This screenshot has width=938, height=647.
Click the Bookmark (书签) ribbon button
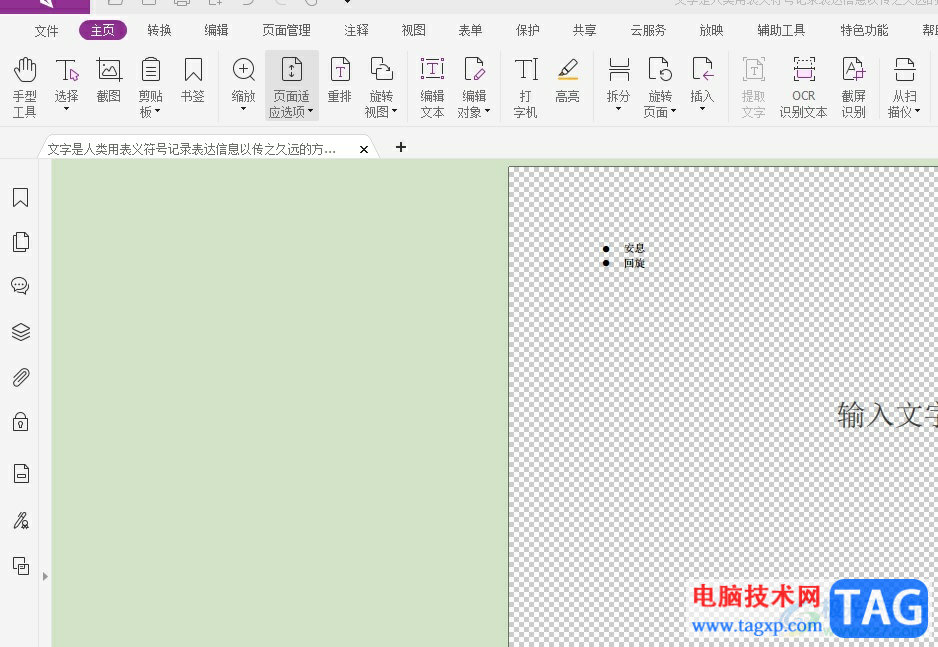tap(193, 80)
